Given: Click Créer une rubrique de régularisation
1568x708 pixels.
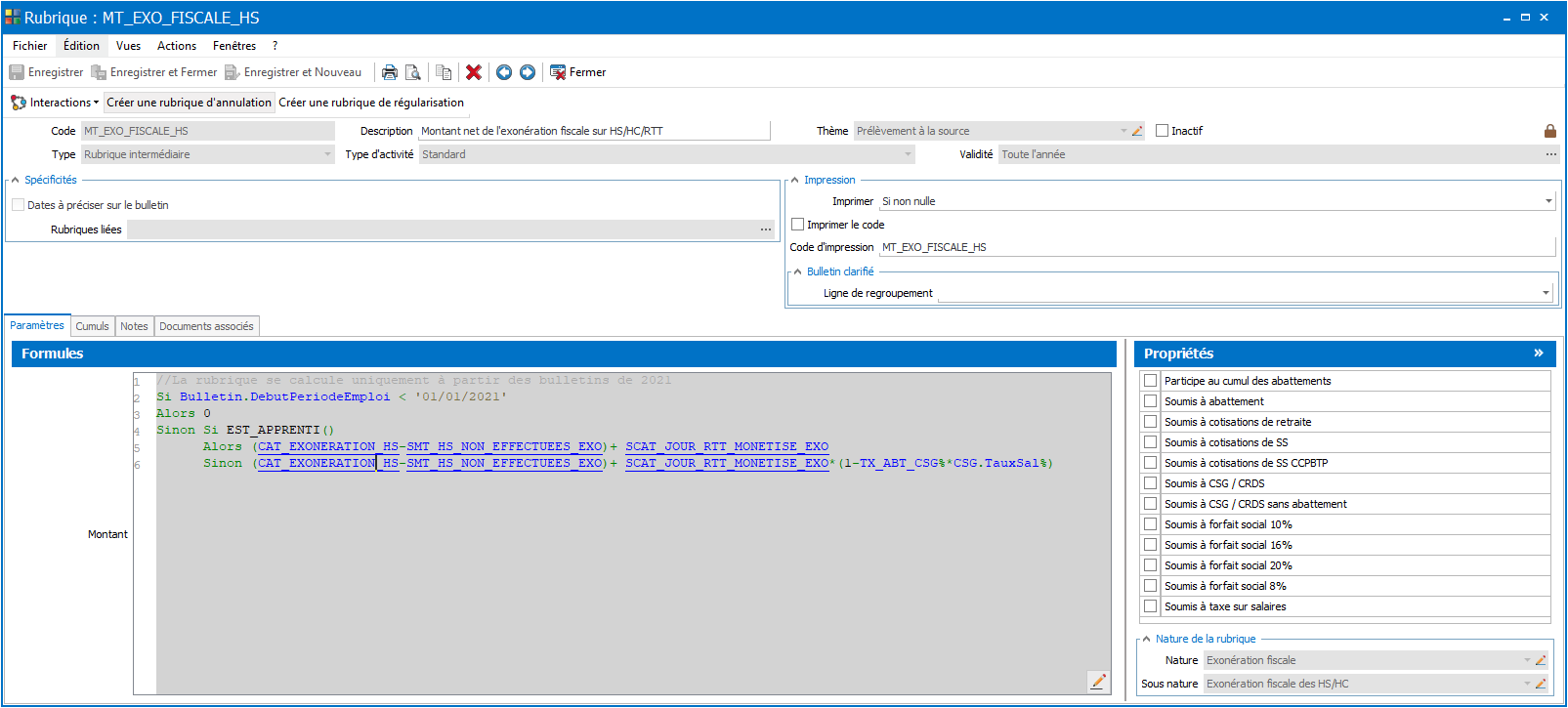Looking at the screenshot, I should pos(371,103).
